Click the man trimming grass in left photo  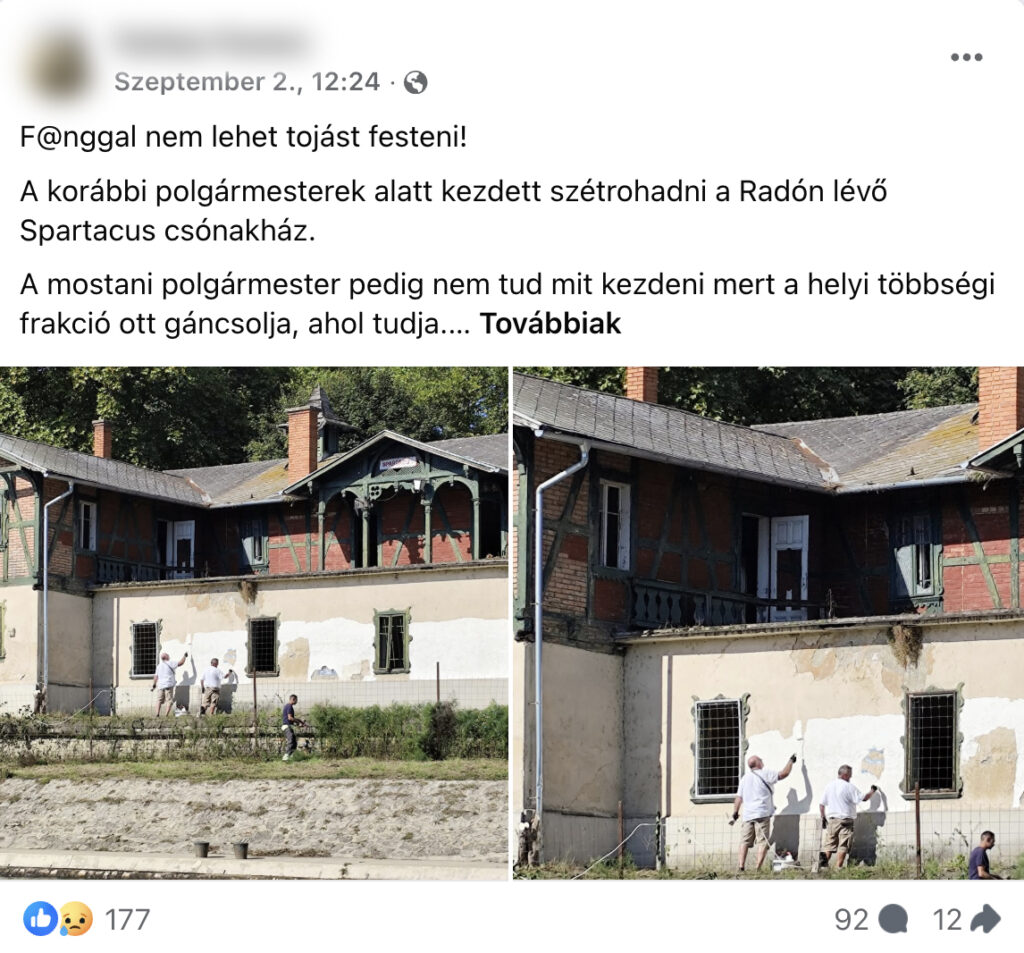click(290, 727)
